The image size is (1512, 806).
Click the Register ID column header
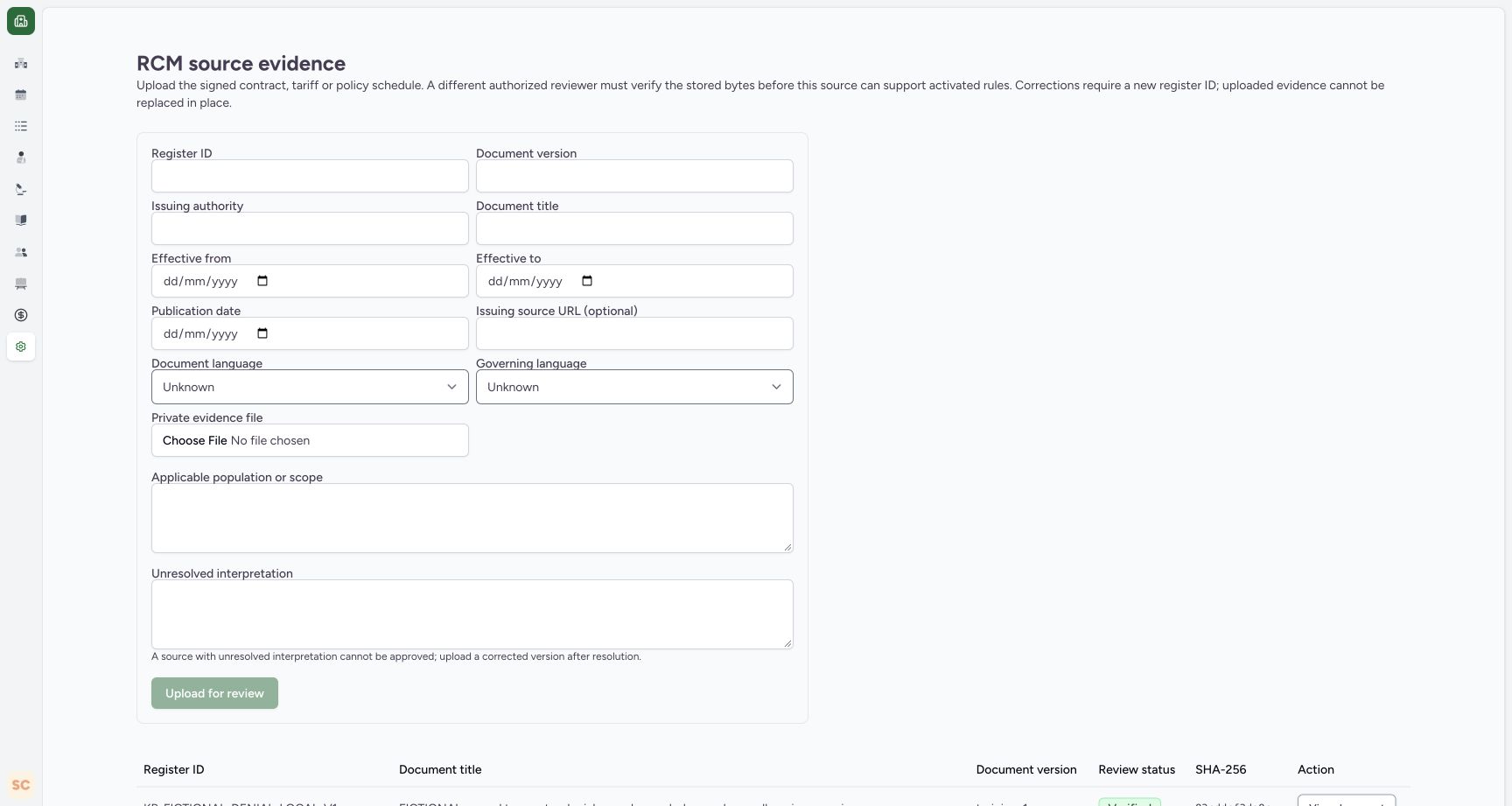coord(174,769)
